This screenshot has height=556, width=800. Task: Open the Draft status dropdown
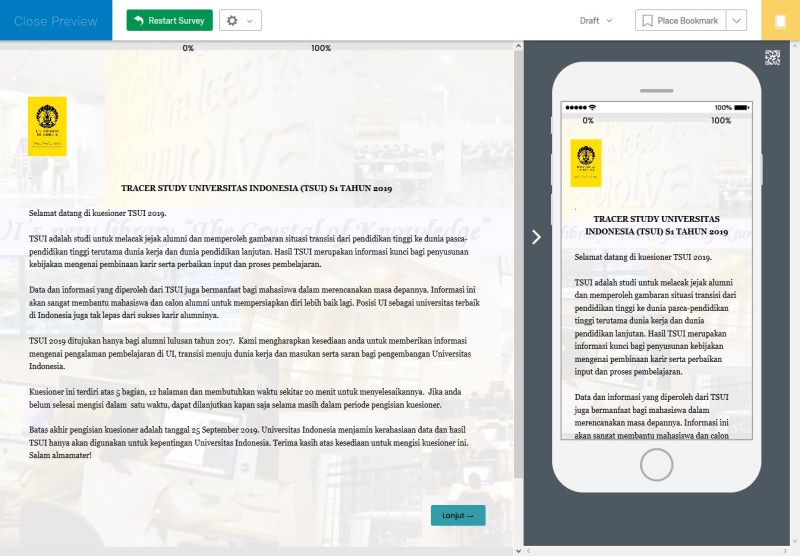point(595,21)
